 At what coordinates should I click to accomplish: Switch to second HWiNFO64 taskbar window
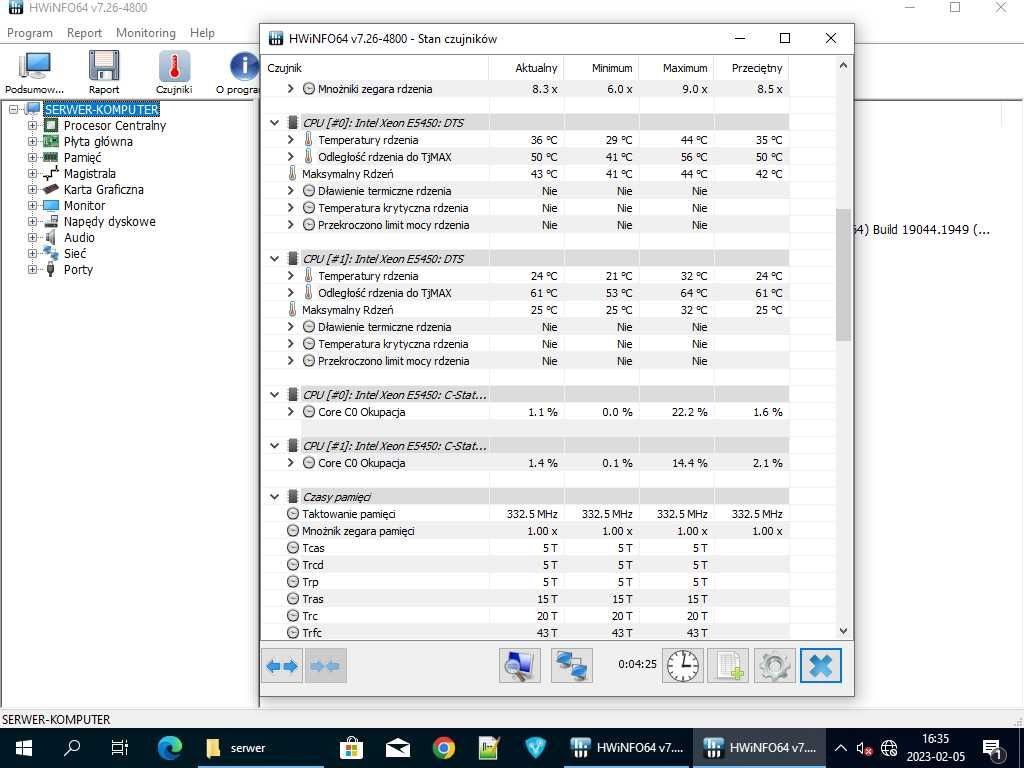coord(759,748)
